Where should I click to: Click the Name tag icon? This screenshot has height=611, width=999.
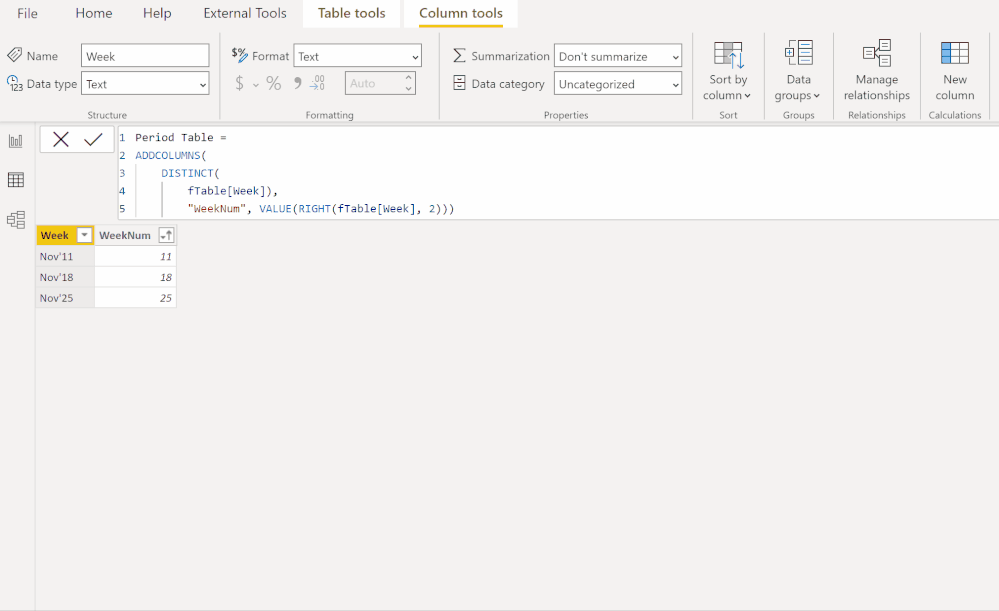[15, 55]
